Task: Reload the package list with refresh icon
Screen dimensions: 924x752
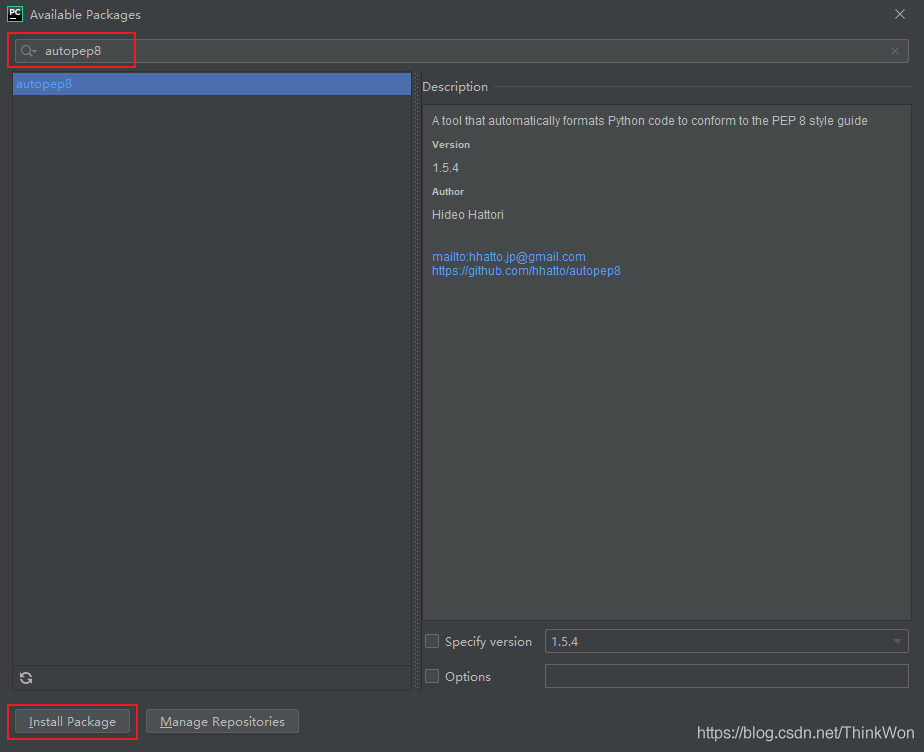Action: click(x=26, y=678)
